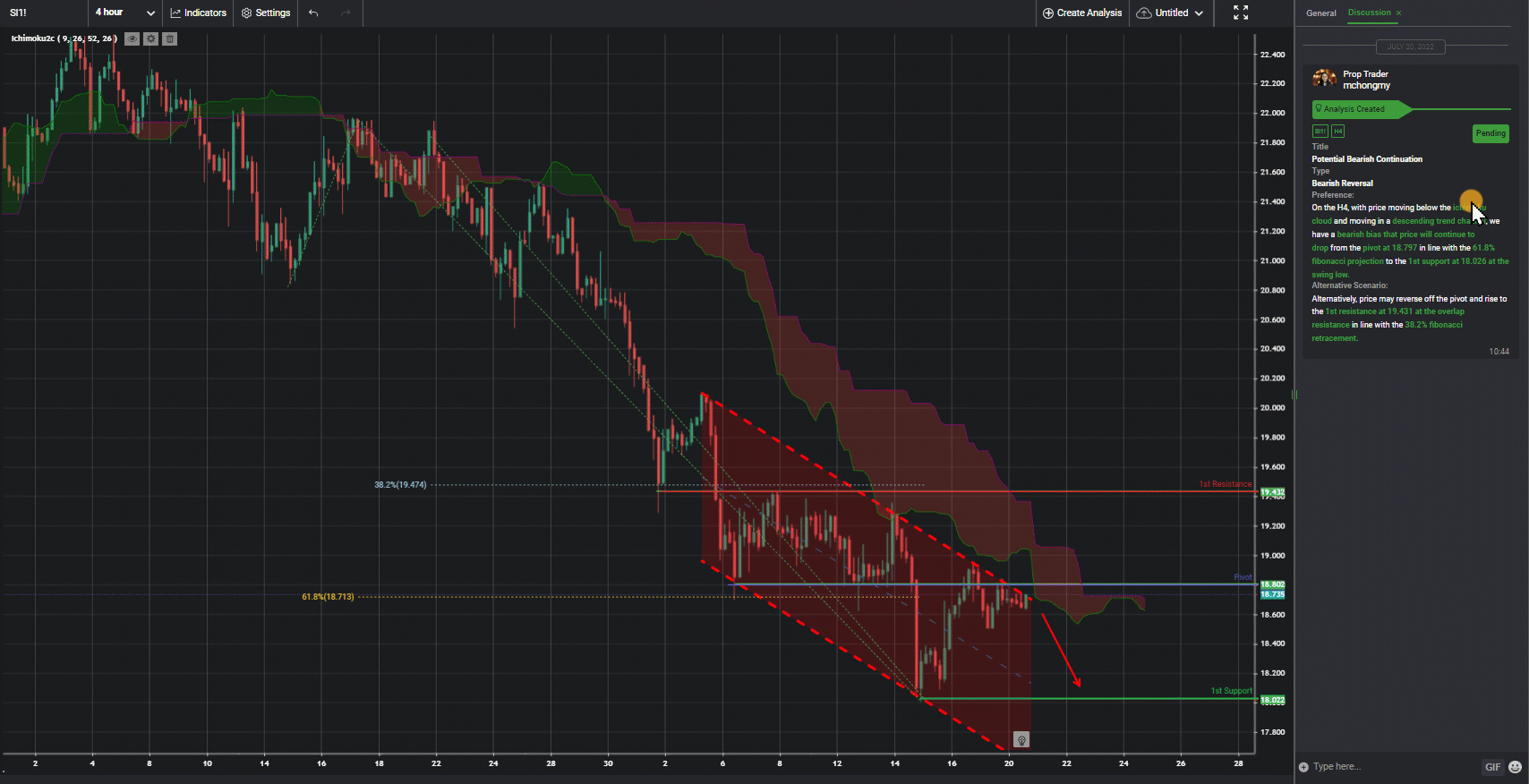
Task: Undo the last chart action
Action: coord(313,13)
